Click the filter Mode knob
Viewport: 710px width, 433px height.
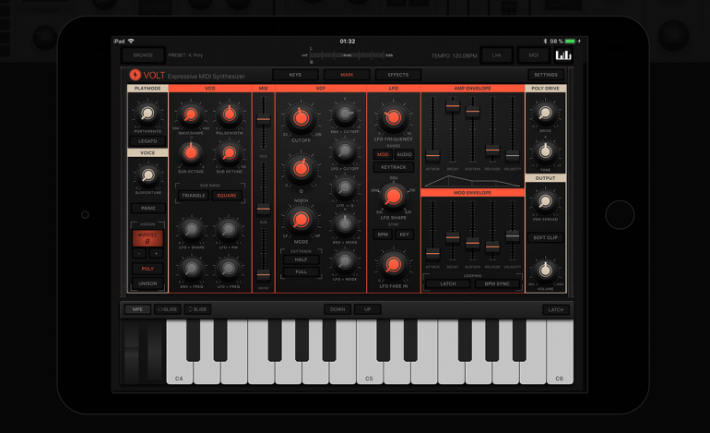(301, 220)
